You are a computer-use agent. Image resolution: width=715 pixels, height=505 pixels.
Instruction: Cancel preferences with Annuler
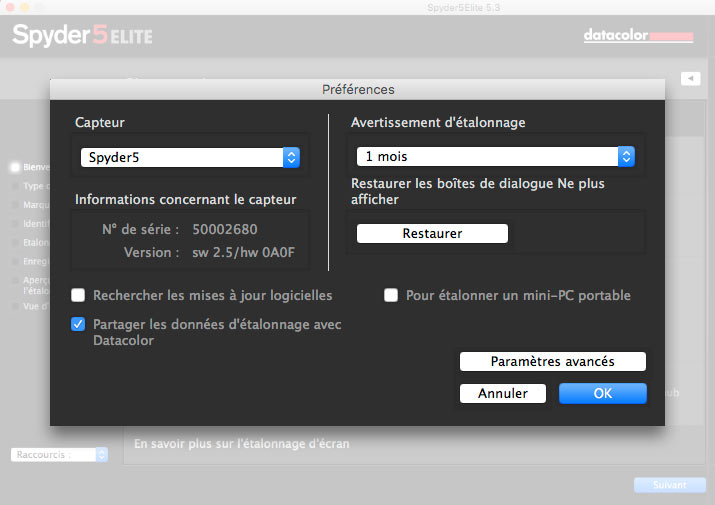tap(503, 393)
